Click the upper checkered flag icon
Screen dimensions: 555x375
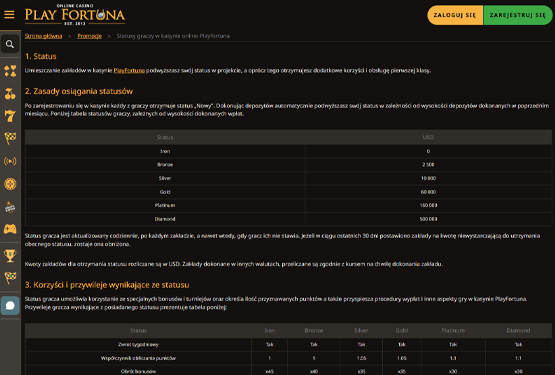[10, 138]
